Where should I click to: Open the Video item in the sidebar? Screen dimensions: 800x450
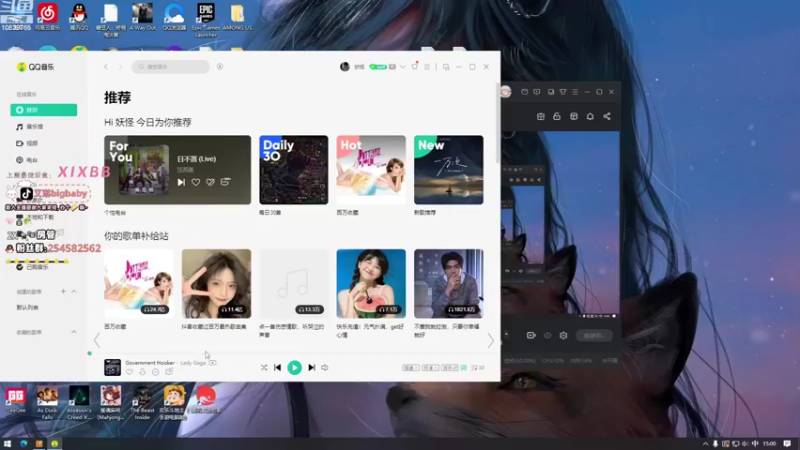(27, 143)
